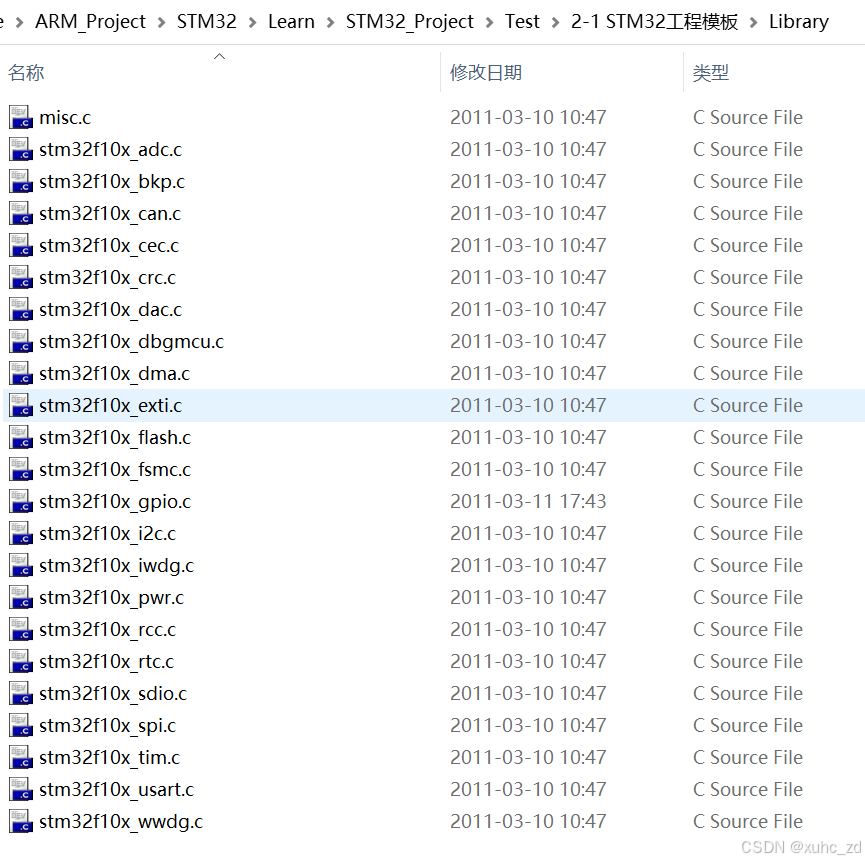
Task: Click the stm32f10x_pwr.c file icon
Action: pos(21,597)
